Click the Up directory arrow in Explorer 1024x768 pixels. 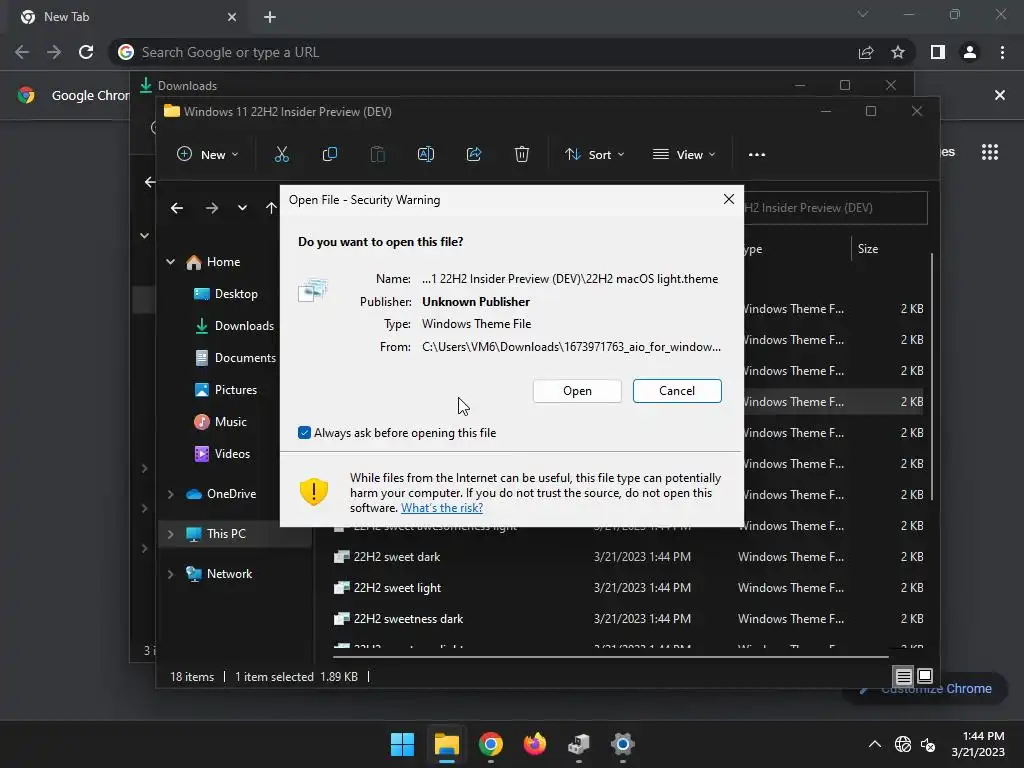[x=271, y=208]
